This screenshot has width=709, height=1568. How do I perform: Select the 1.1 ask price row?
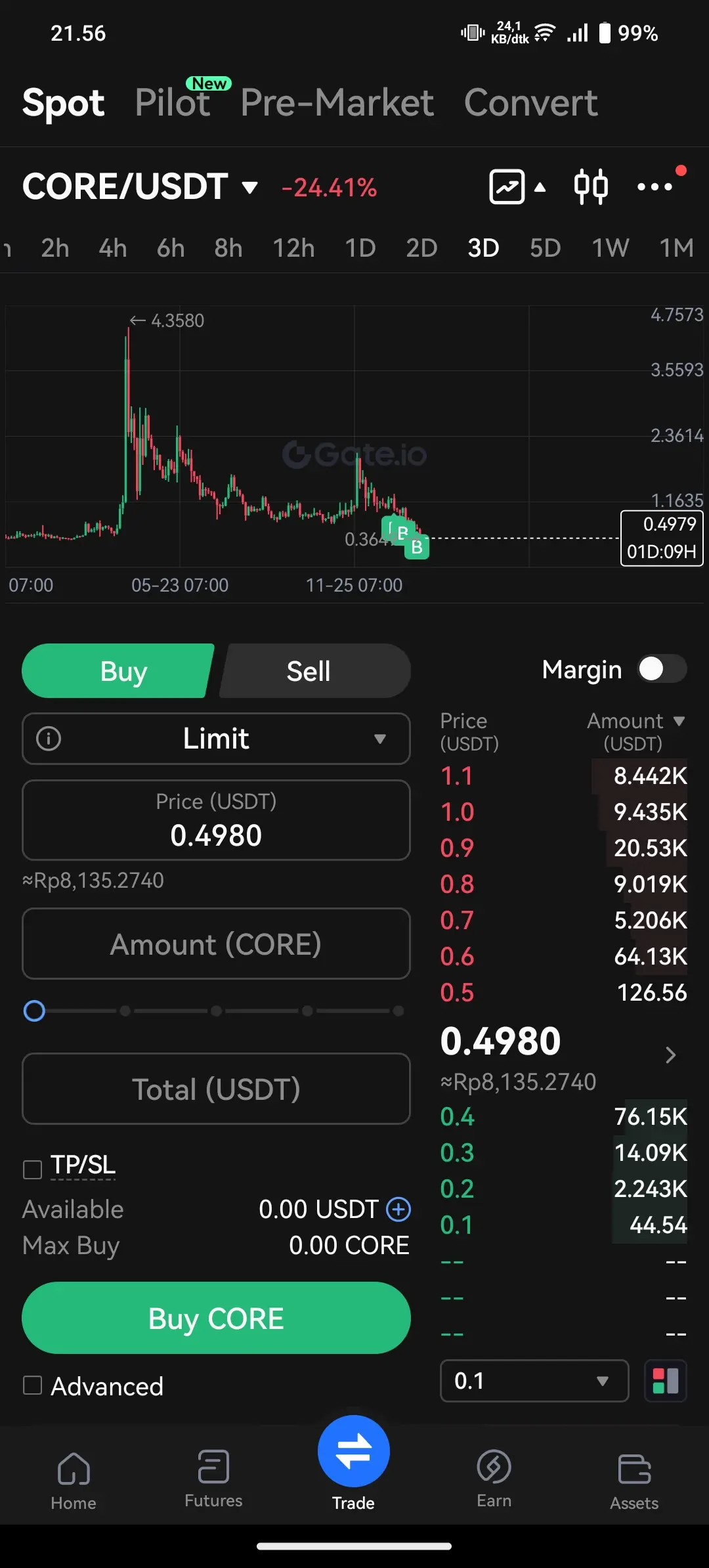coord(564,776)
